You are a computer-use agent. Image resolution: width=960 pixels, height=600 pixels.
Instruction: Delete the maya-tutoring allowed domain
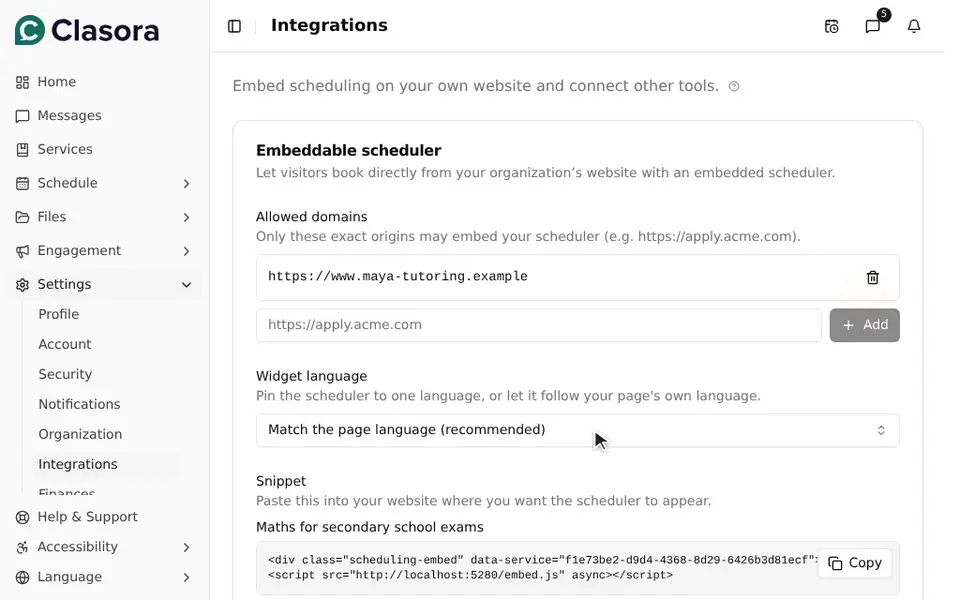coord(872,277)
